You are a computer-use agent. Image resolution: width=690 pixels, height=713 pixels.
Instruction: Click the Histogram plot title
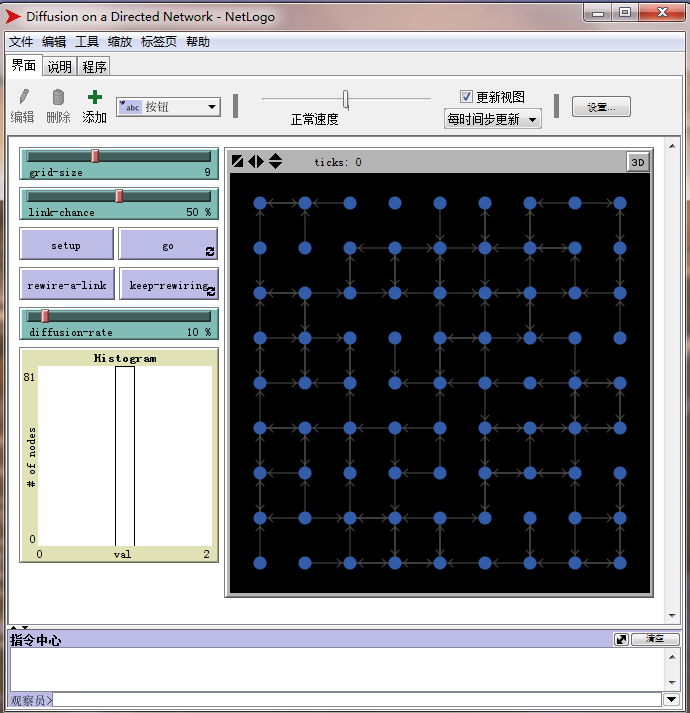pyautogui.click(x=125, y=358)
